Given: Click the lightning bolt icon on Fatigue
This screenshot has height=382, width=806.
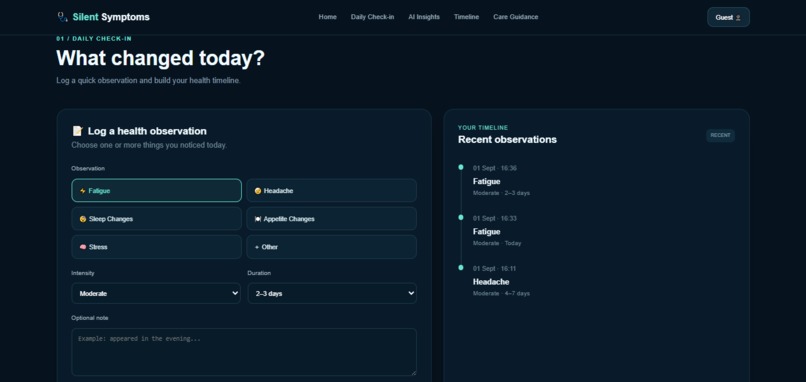Looking at the screenshot, I should (83, 191).
